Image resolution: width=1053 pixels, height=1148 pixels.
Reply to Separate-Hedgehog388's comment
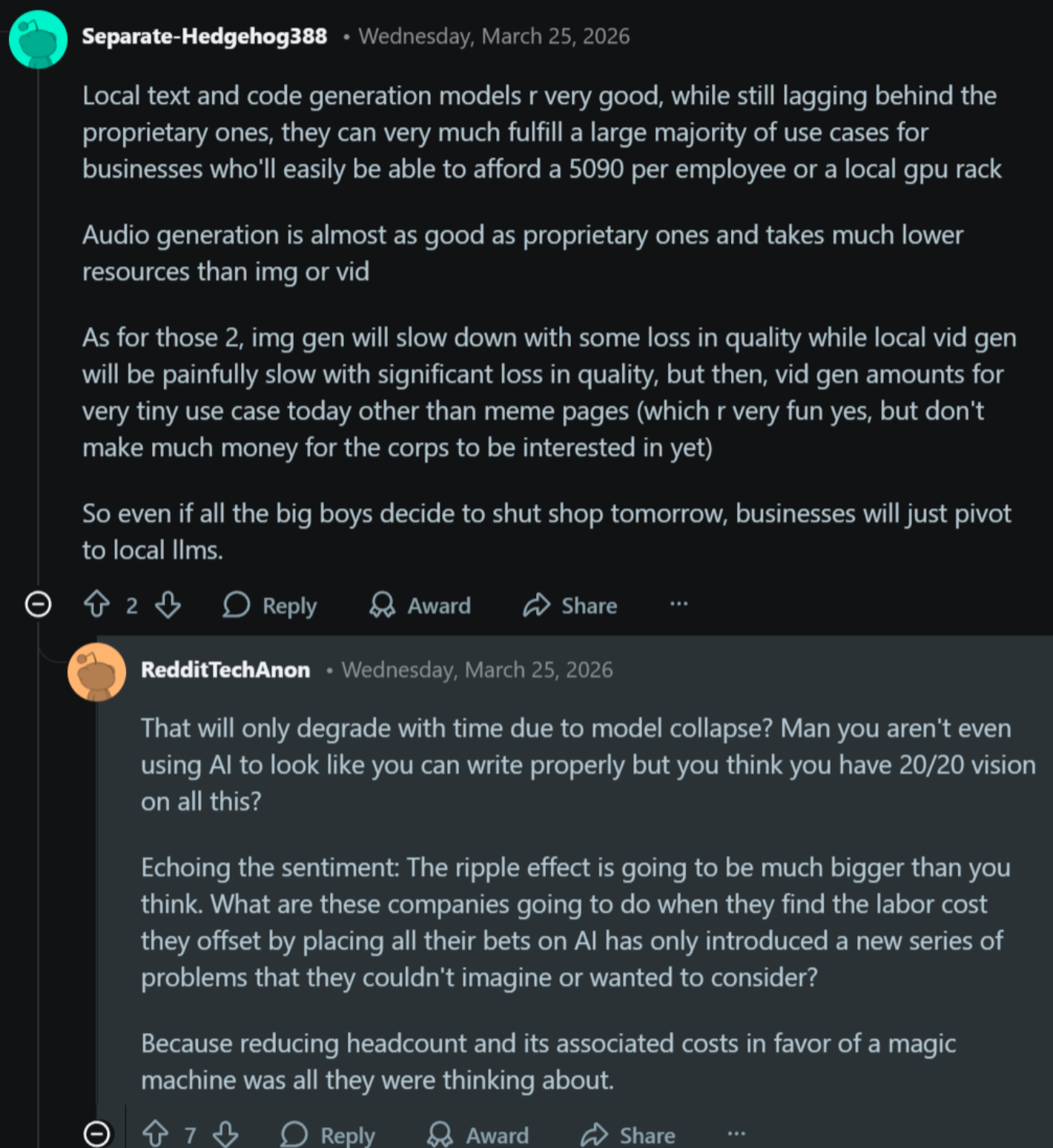point(271,605)
